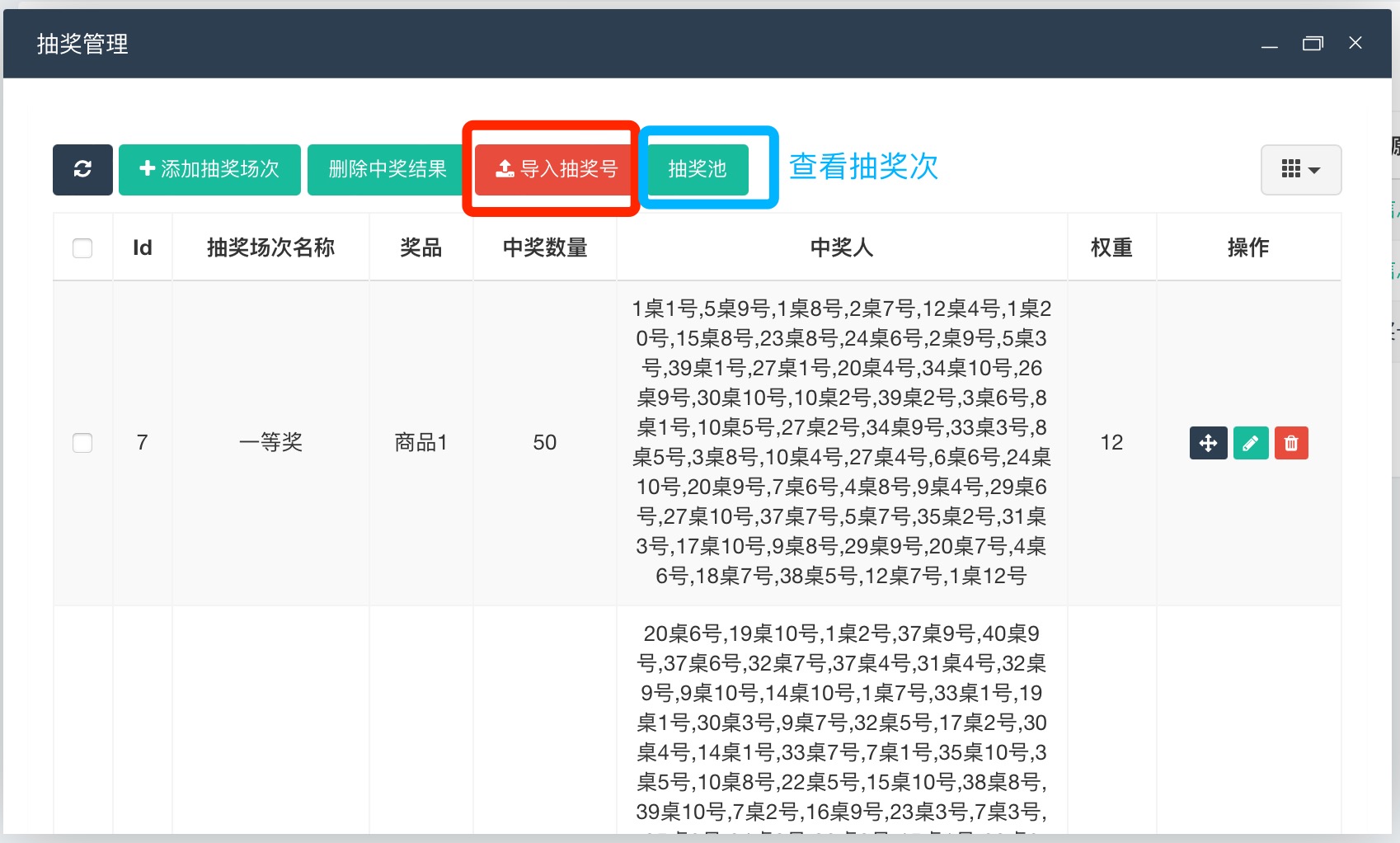Viewport: 1400px width, 843px height.
Task: Close the 抽奖管理 dialog
Action: (x=1355, y=43)
